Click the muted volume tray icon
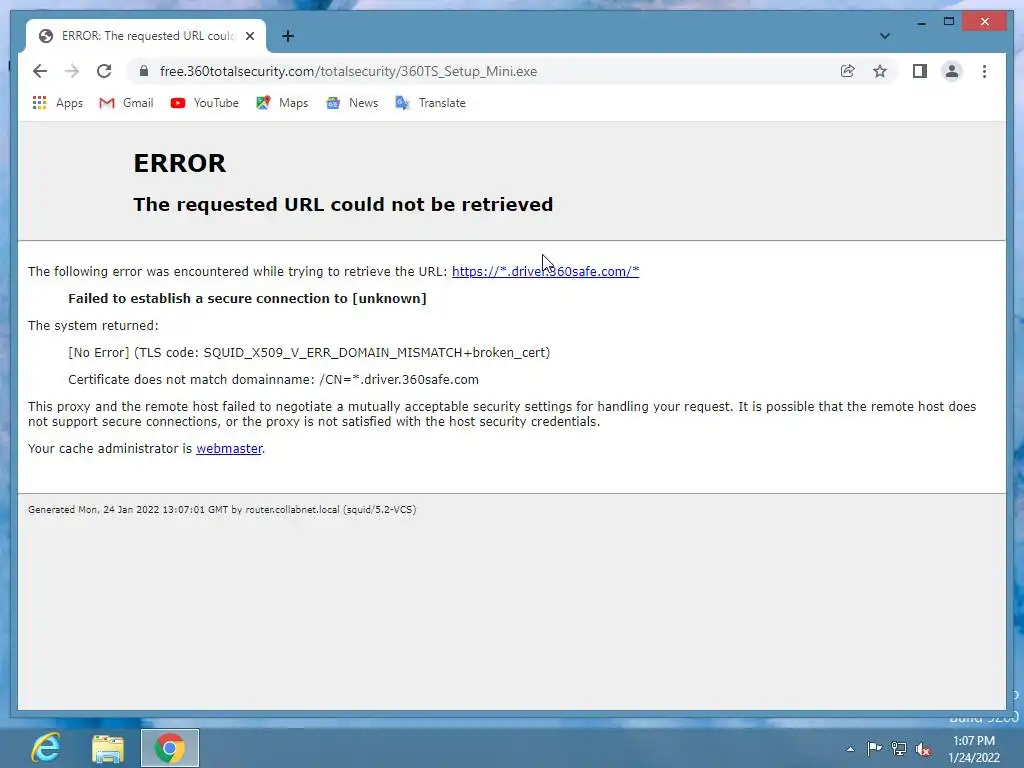 923,749
